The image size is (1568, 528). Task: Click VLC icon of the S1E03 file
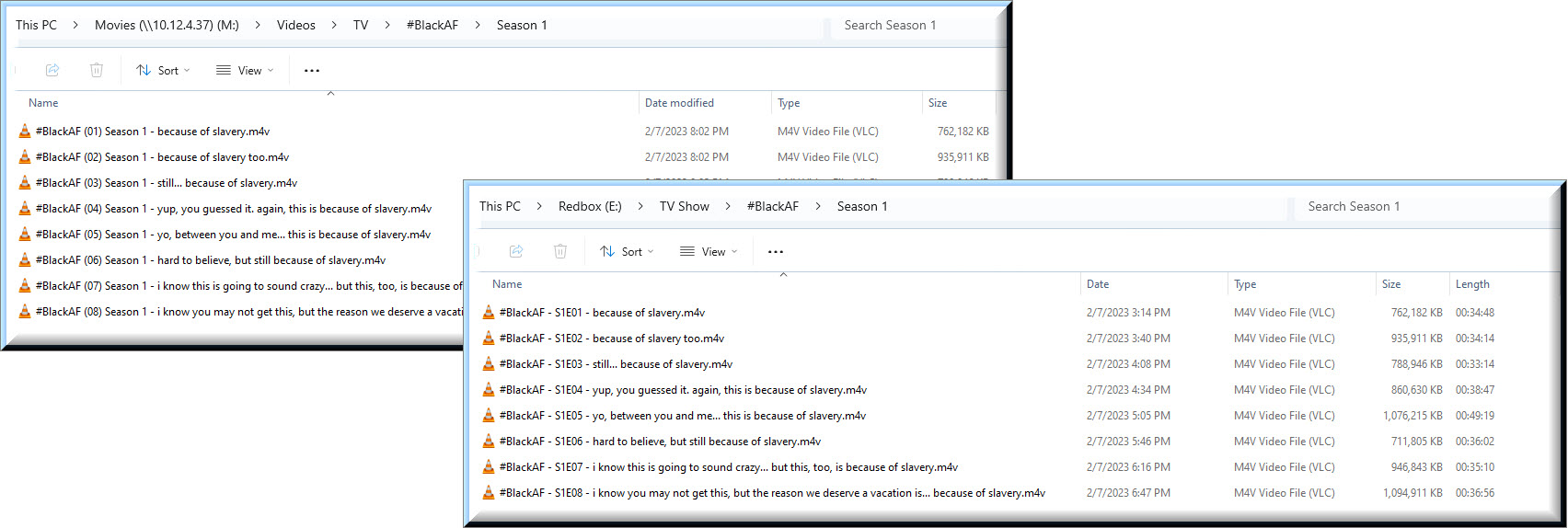click(489, 364)
